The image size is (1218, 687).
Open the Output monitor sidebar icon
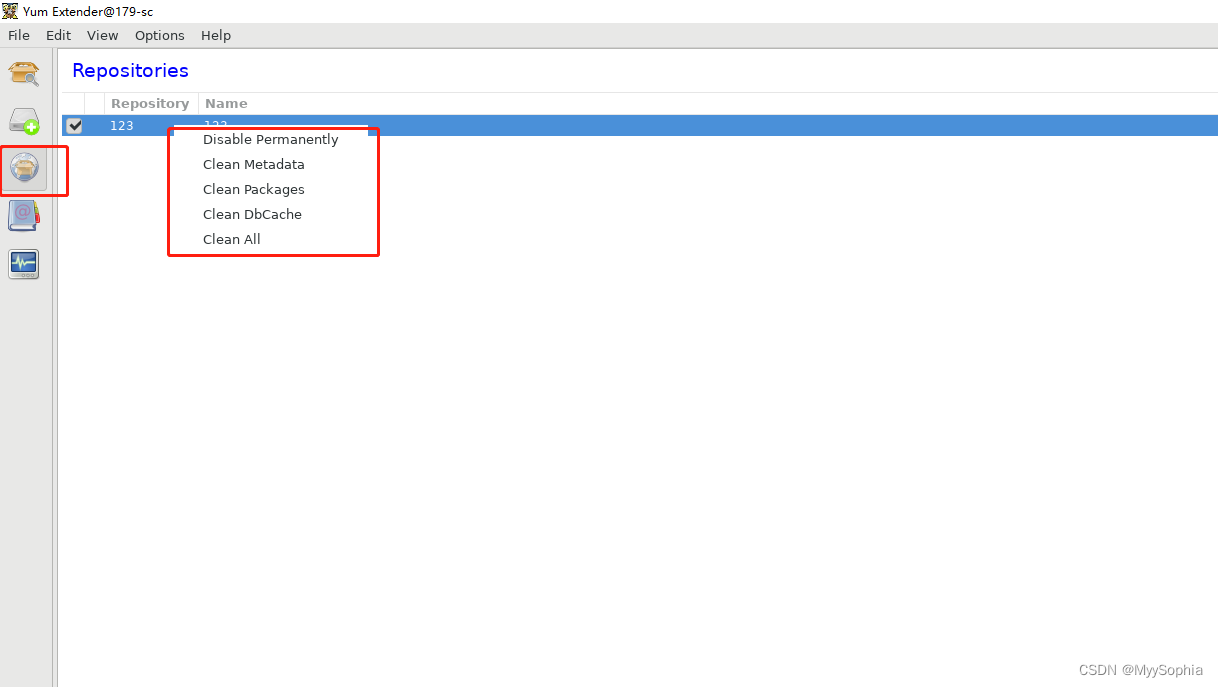tap(24, 264)
